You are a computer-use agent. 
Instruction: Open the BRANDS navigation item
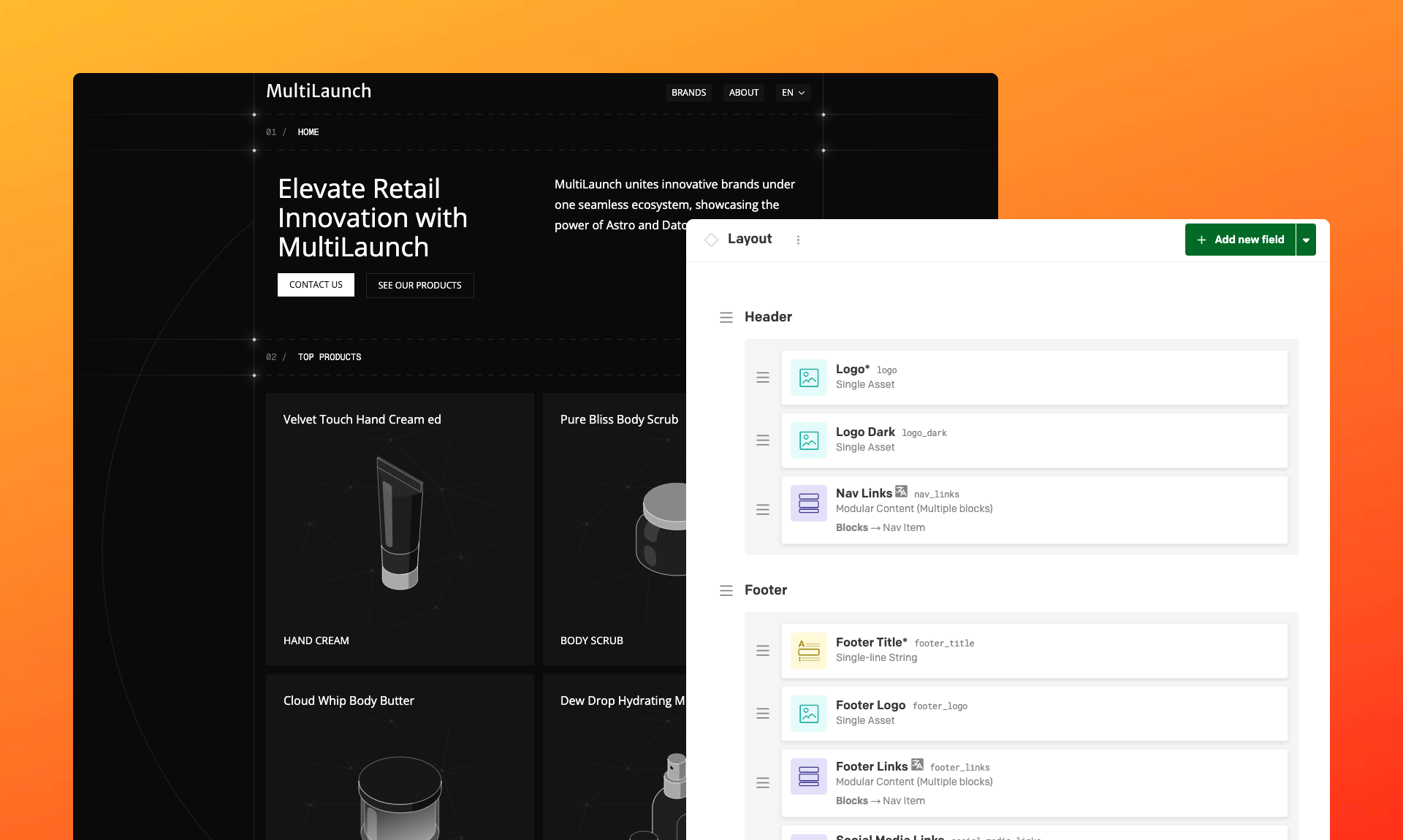pos(688,93)
